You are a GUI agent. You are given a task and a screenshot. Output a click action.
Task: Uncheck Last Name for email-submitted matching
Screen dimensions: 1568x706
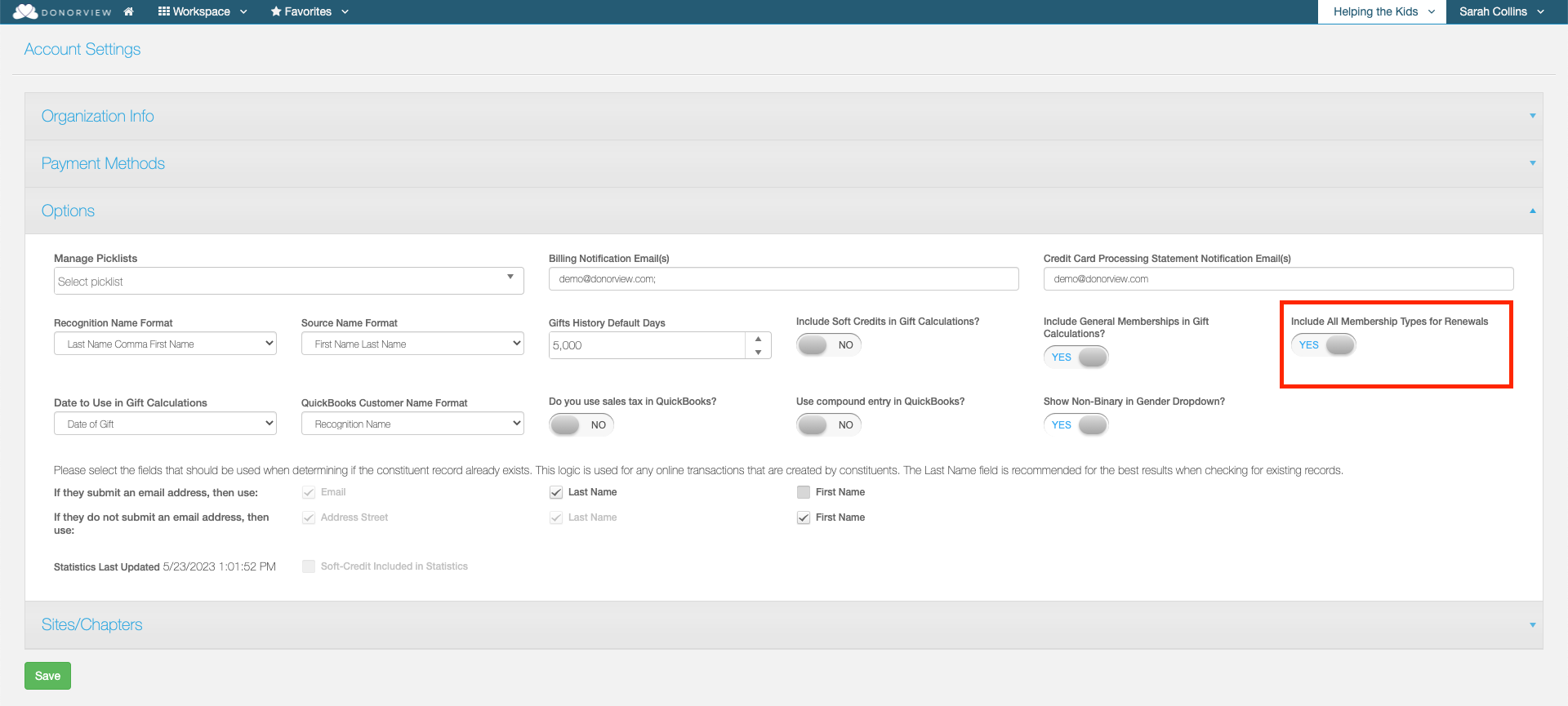pyautogui.click(x=556, y=492)
